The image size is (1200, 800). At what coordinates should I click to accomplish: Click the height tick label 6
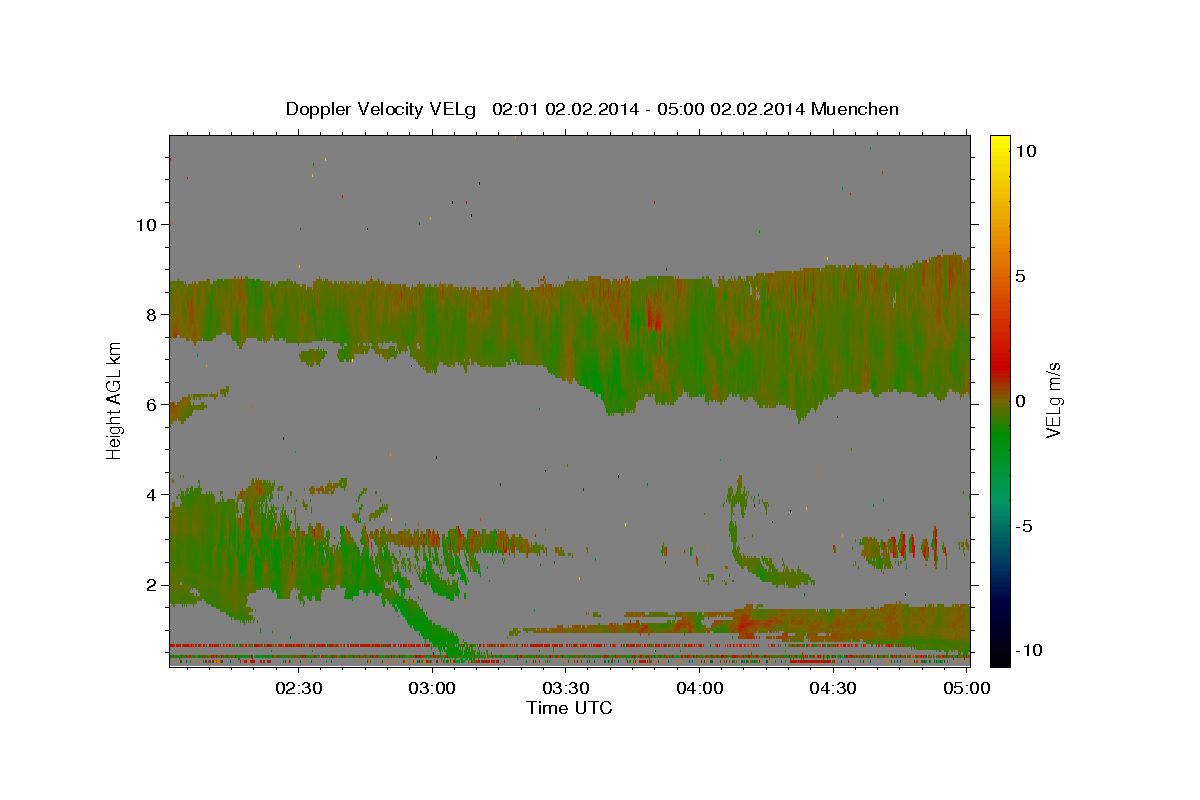pyautogui.click(x=152, y=405)
